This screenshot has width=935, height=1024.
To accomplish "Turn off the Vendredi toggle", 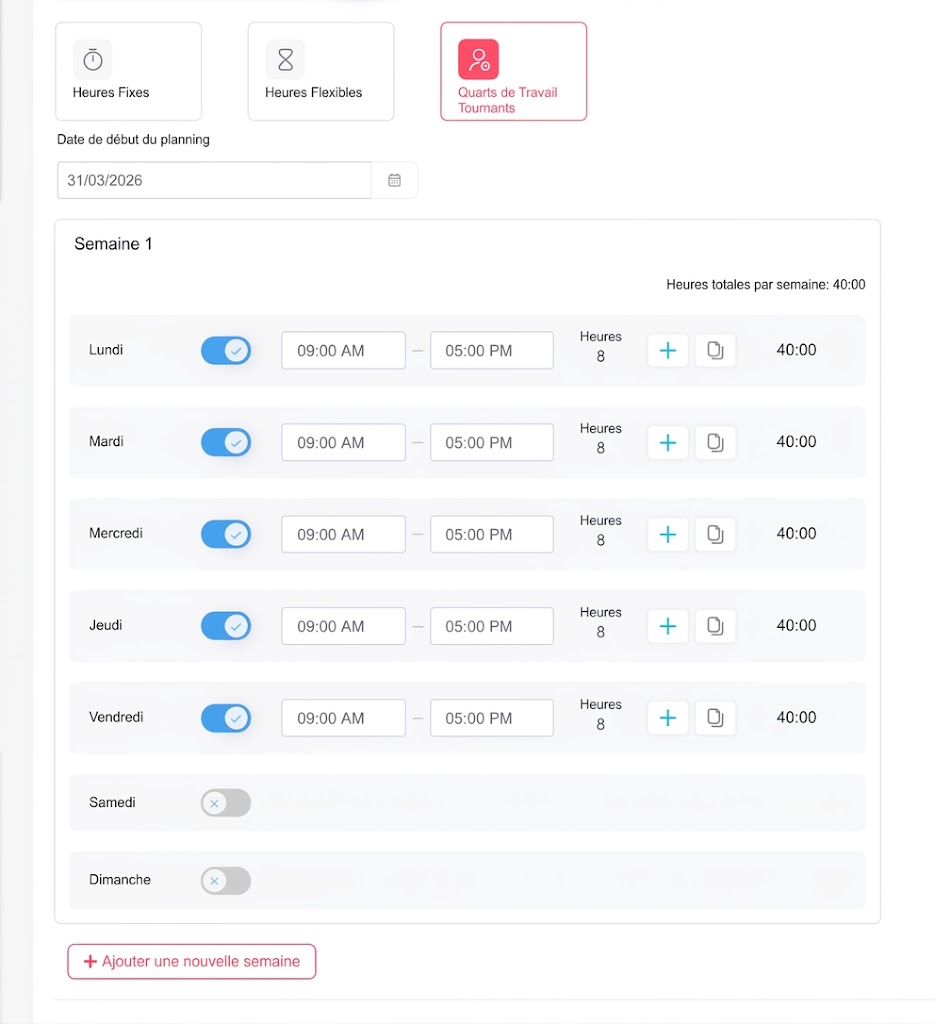I will tap(226, 718).
